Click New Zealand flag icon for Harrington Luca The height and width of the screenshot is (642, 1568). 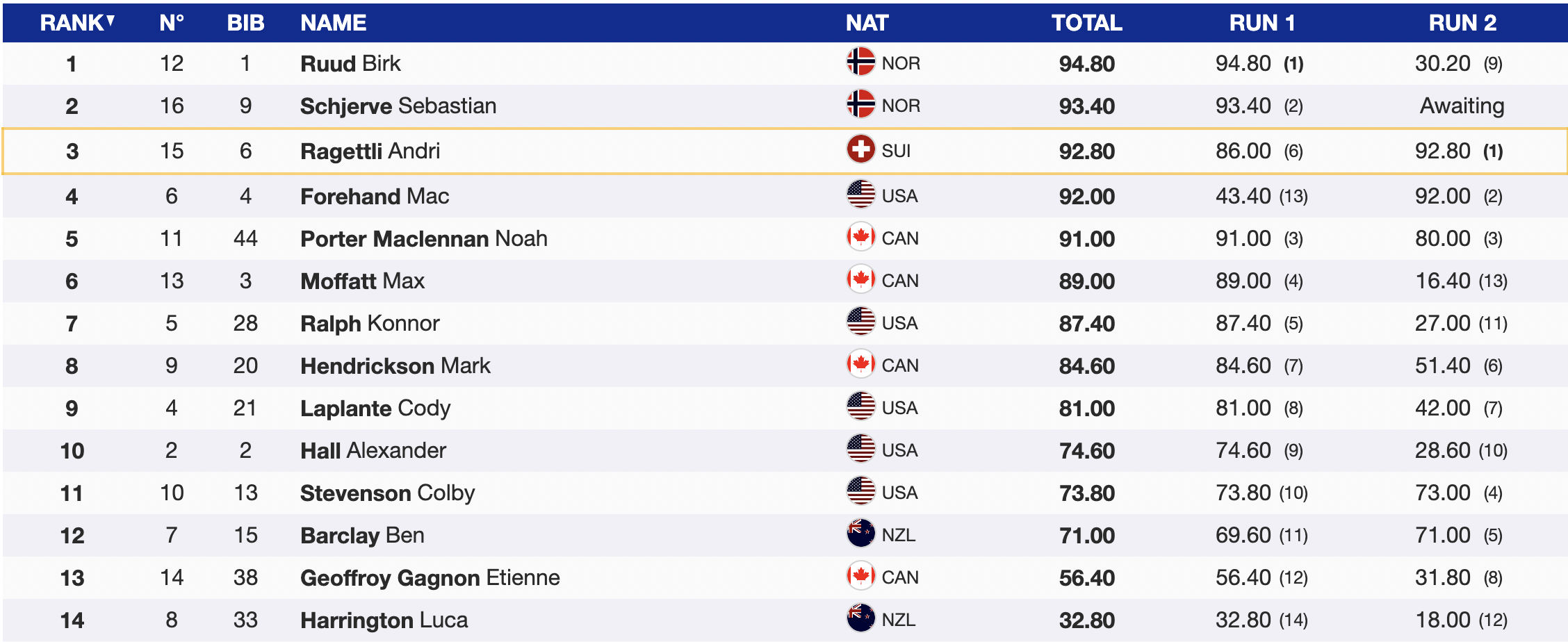tap(860, 618)
